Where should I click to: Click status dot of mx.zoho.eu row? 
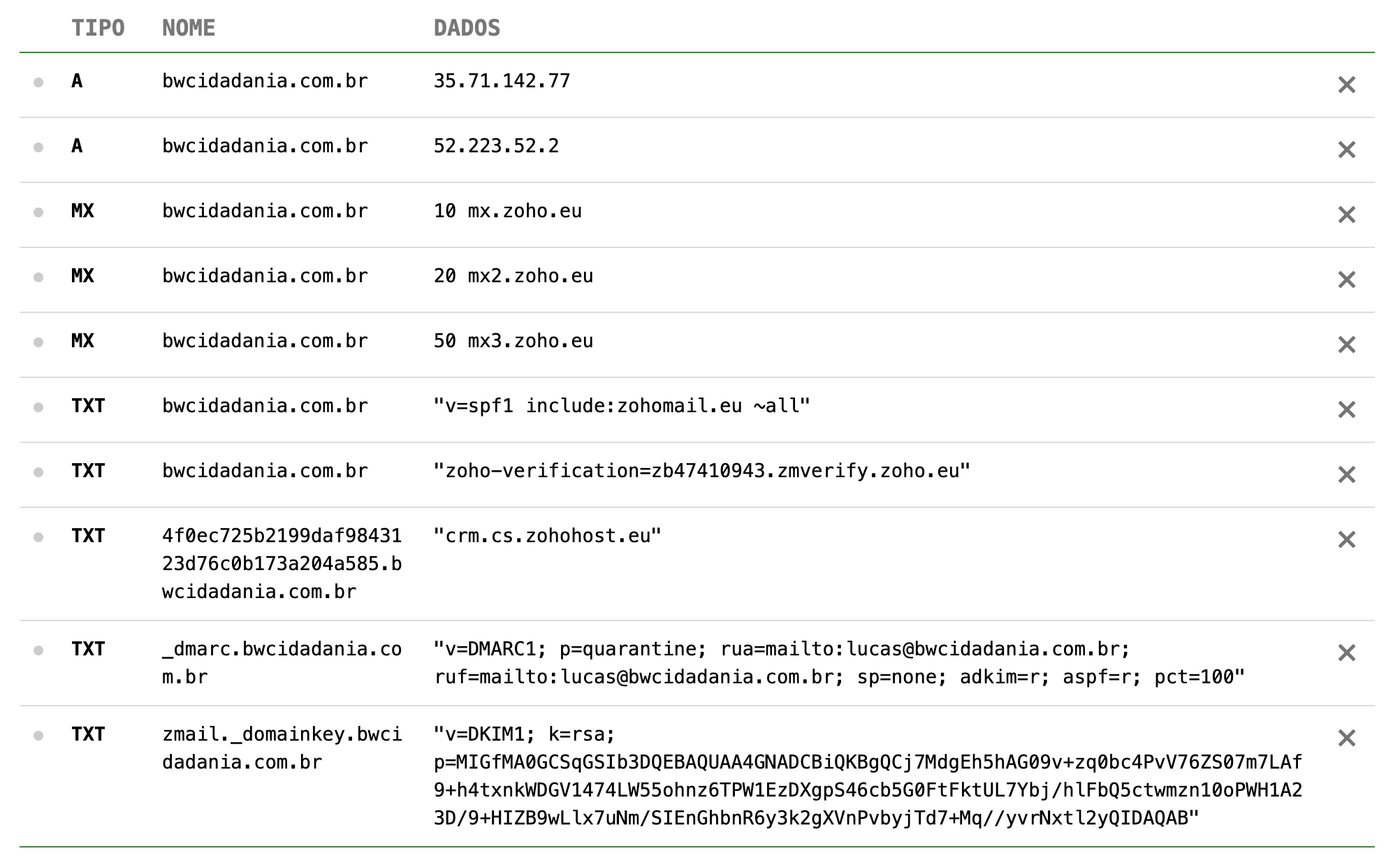click(38, 212)
